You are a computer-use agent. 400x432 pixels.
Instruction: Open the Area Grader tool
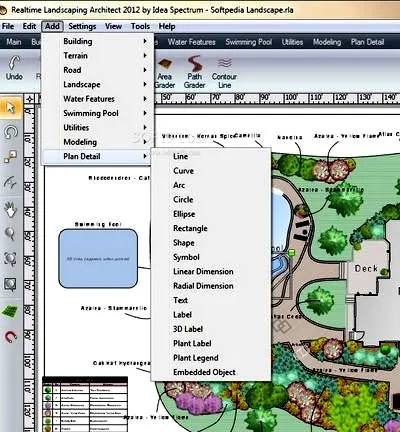pos(165,73)
